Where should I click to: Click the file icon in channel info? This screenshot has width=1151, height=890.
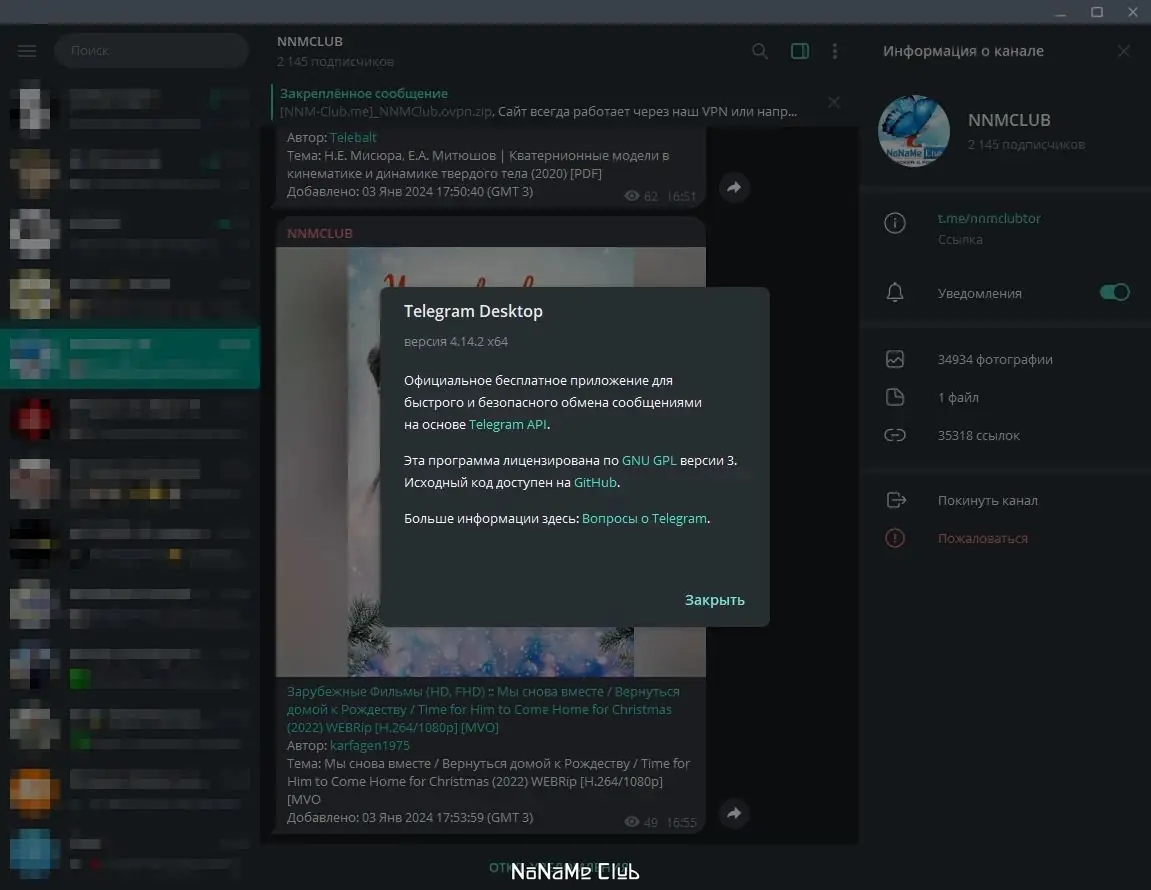tap(895, 397)
